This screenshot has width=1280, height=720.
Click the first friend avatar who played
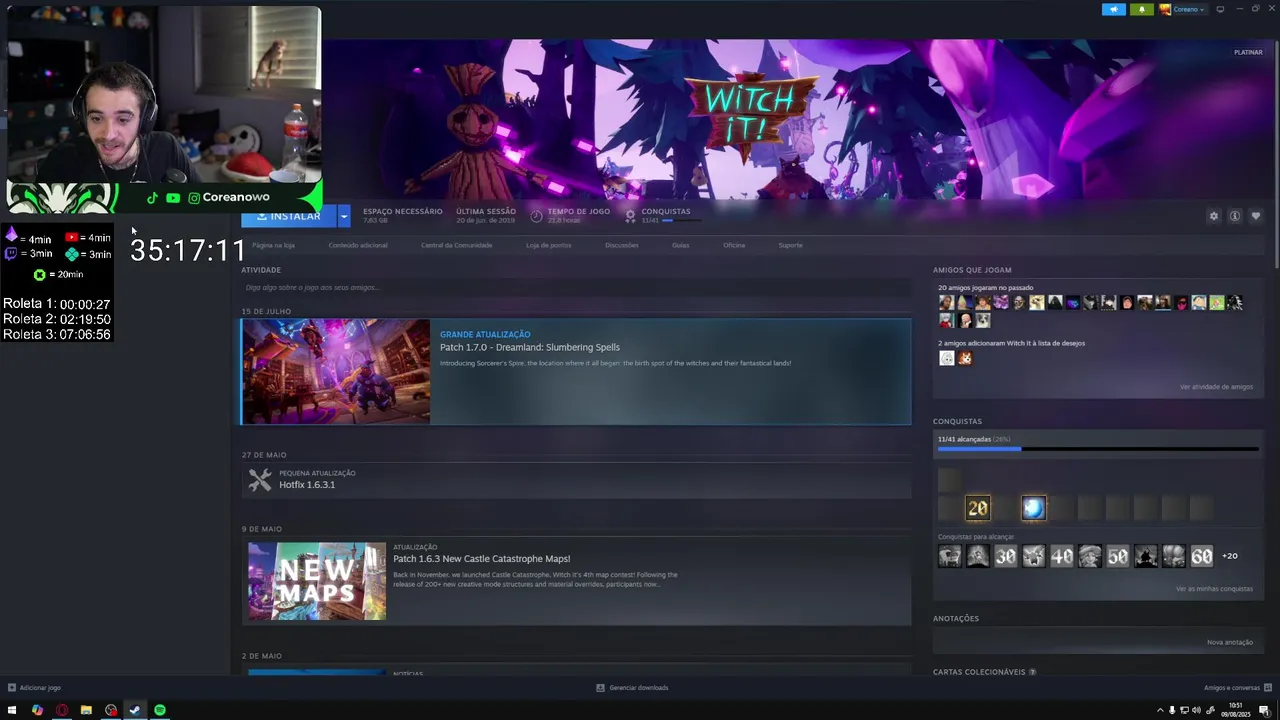click(946, 303)
